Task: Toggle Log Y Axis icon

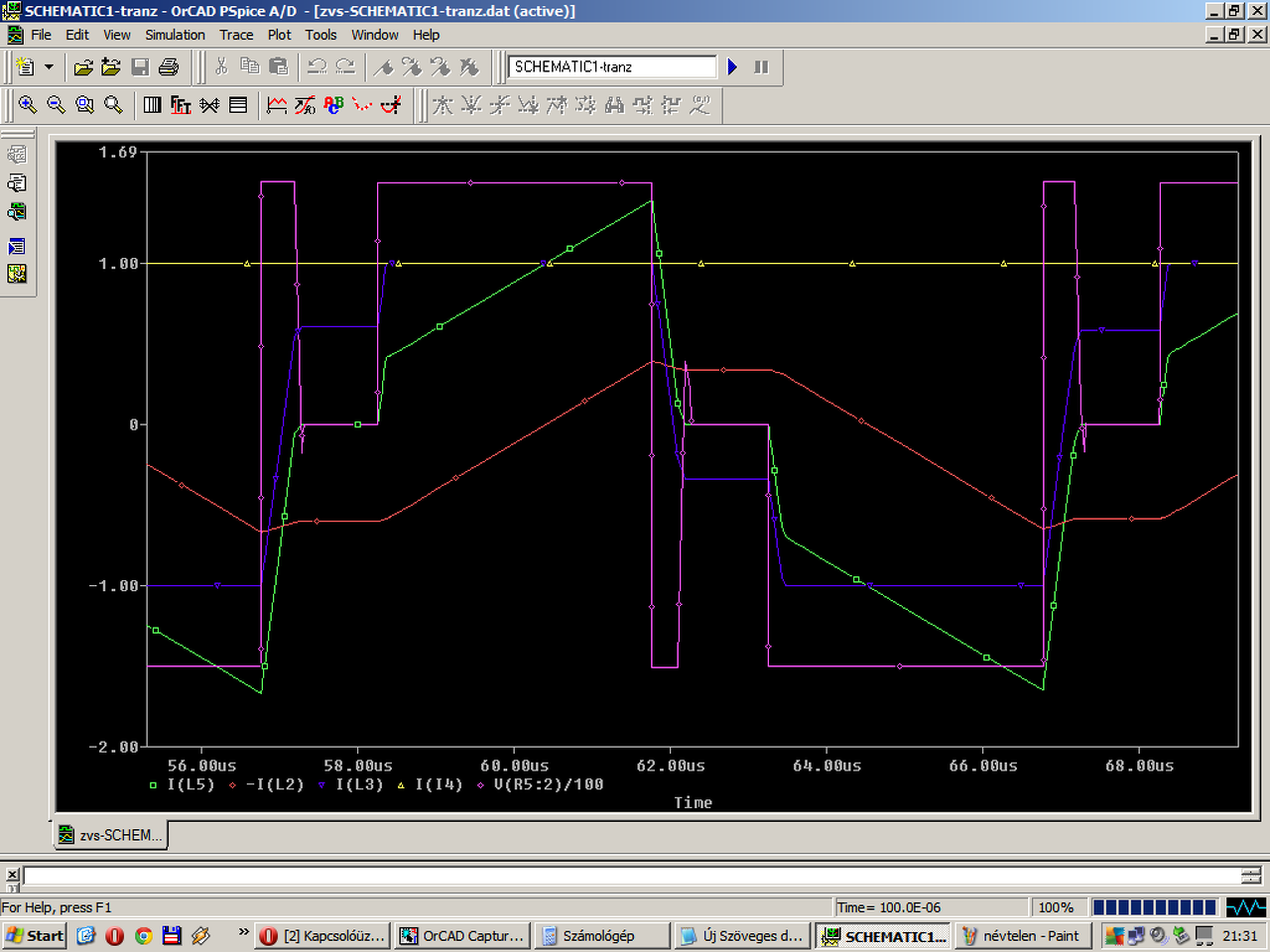Action: click(238, 105)
